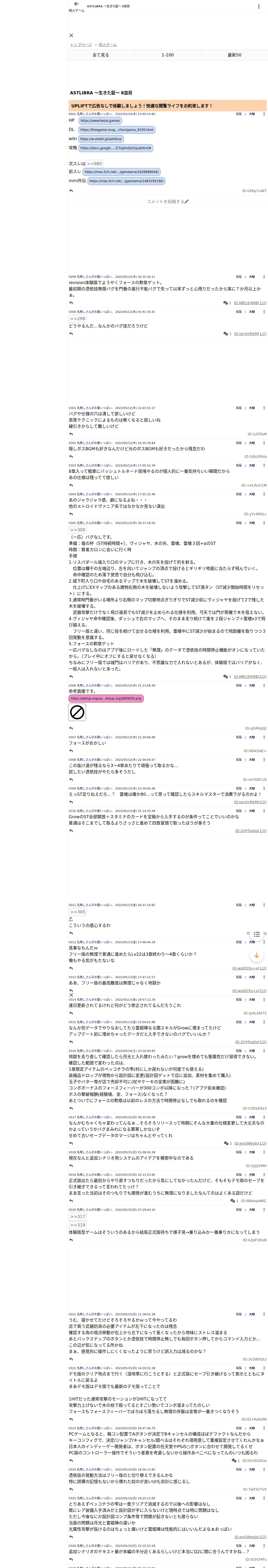Reply to post 0301 using arrow icon

(71, 434)
